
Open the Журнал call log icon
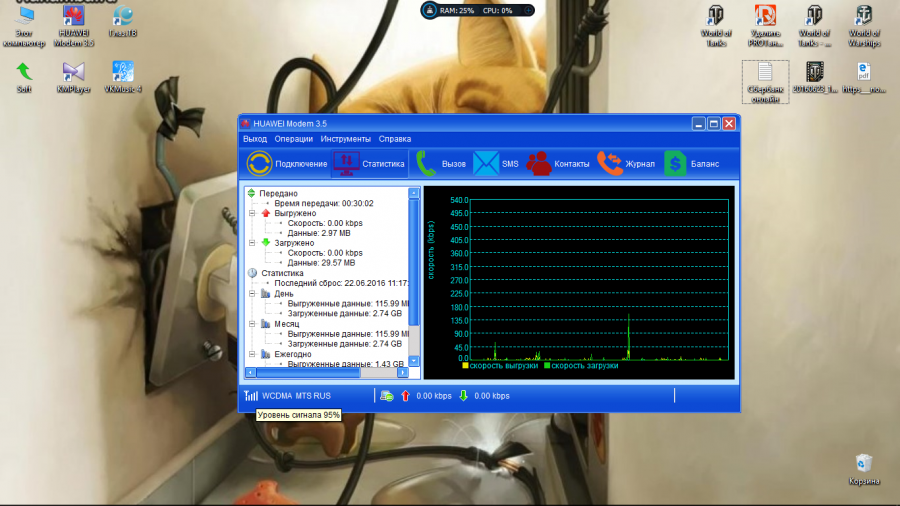[x=610, y=164]
